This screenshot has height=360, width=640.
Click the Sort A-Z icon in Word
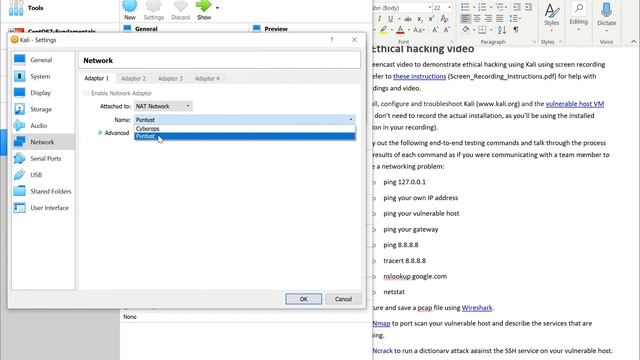coord(502,29)
